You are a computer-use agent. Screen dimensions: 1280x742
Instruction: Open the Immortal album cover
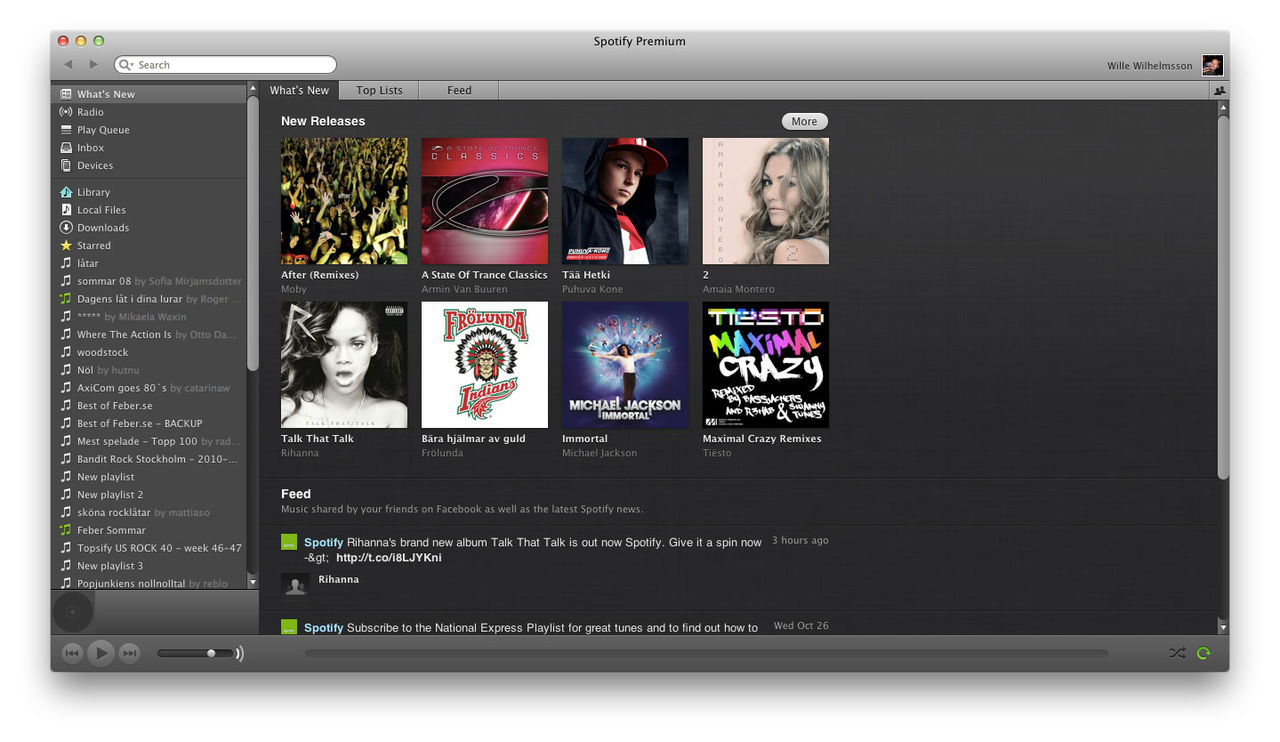[625, 365]
